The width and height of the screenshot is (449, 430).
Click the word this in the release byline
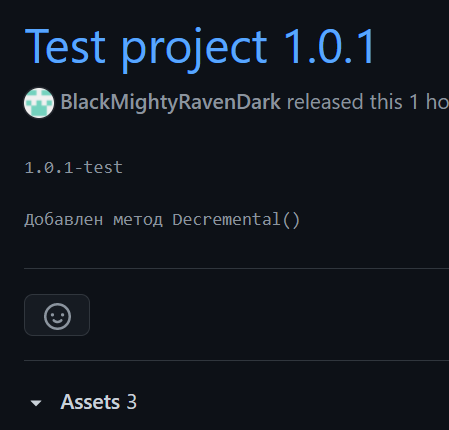pos(386,102)
